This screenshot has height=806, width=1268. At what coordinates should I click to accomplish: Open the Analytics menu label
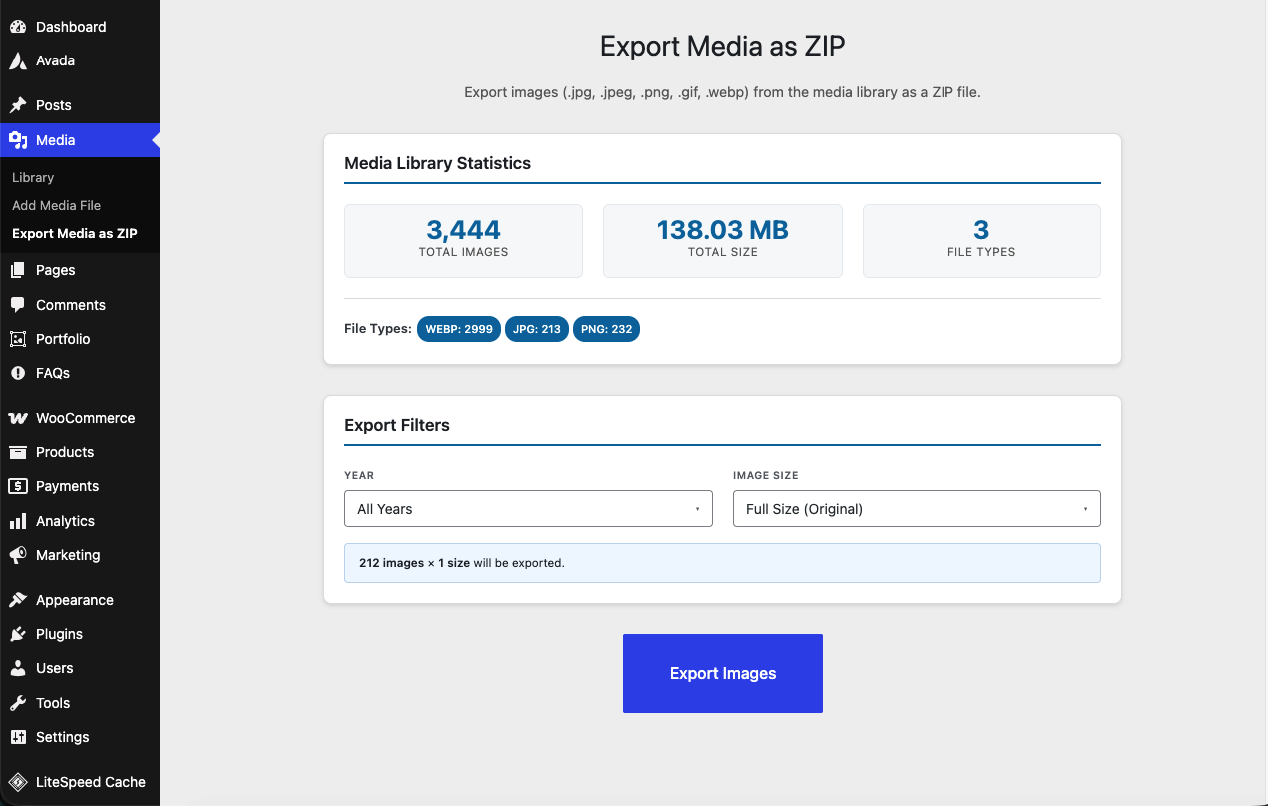coord(65,521)
